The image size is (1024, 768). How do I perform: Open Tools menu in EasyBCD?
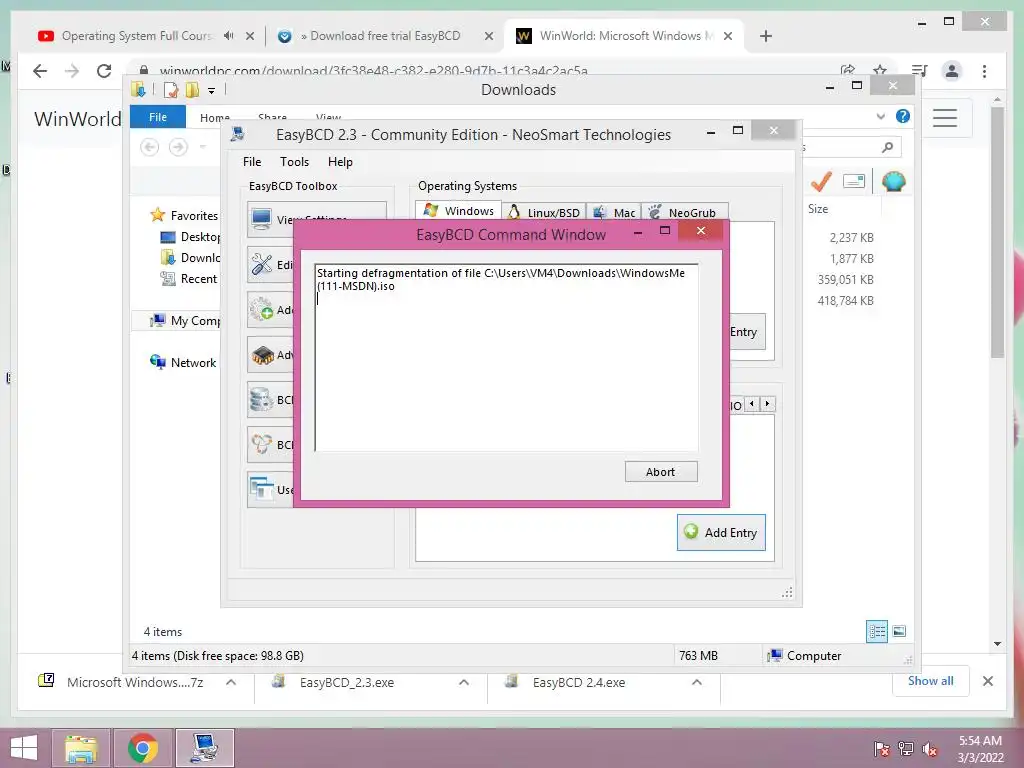pyautogui.click(x=294, y=161)
